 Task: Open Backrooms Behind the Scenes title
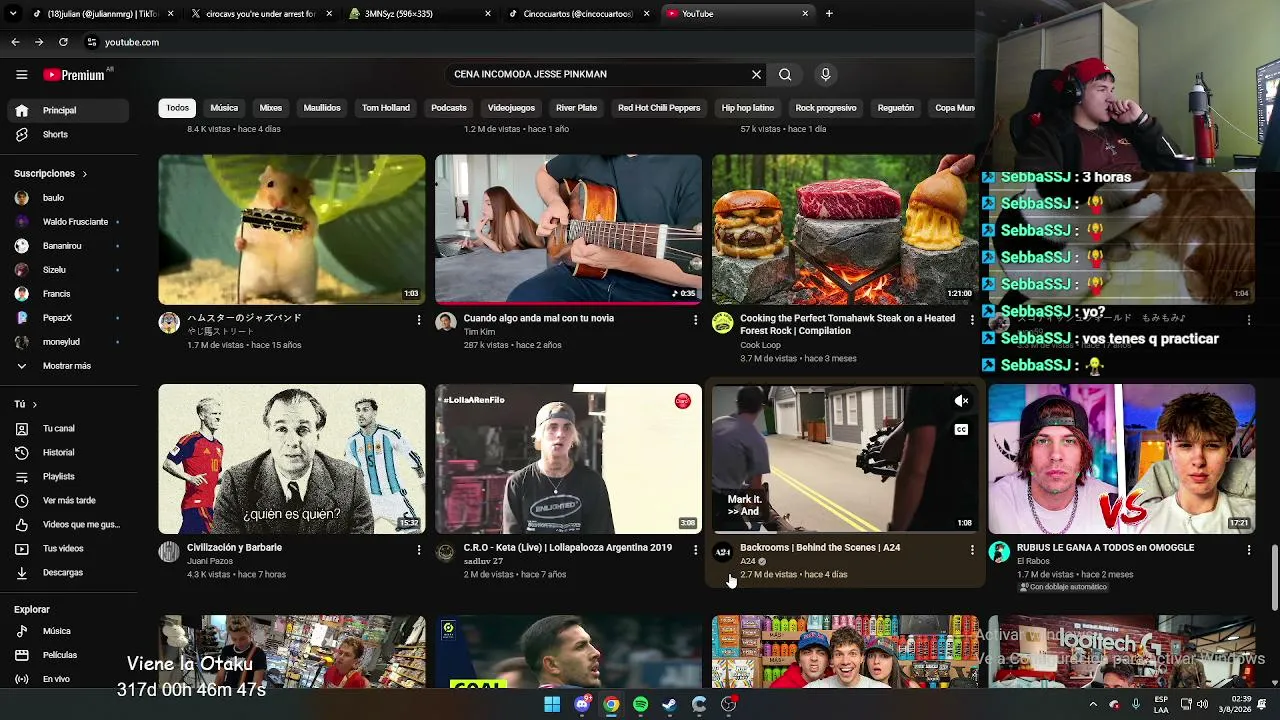tap(820, 548)
